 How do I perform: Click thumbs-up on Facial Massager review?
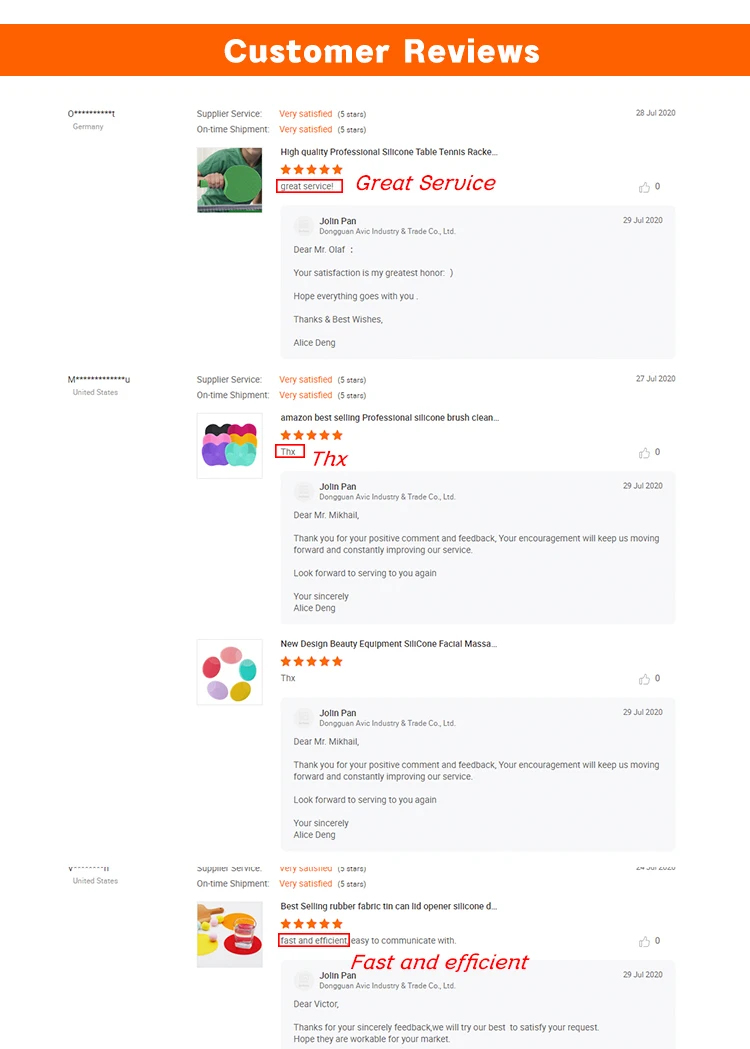click(644, 679)
